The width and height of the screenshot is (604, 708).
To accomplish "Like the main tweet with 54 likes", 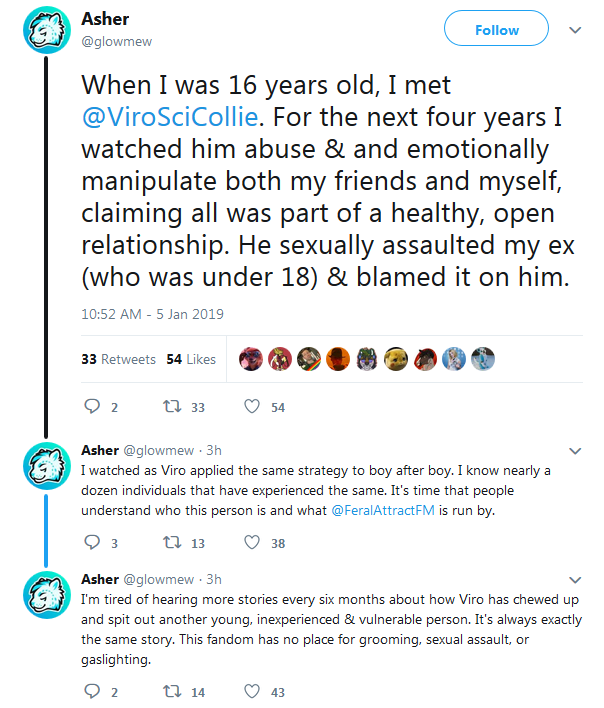I will (252, 406).
